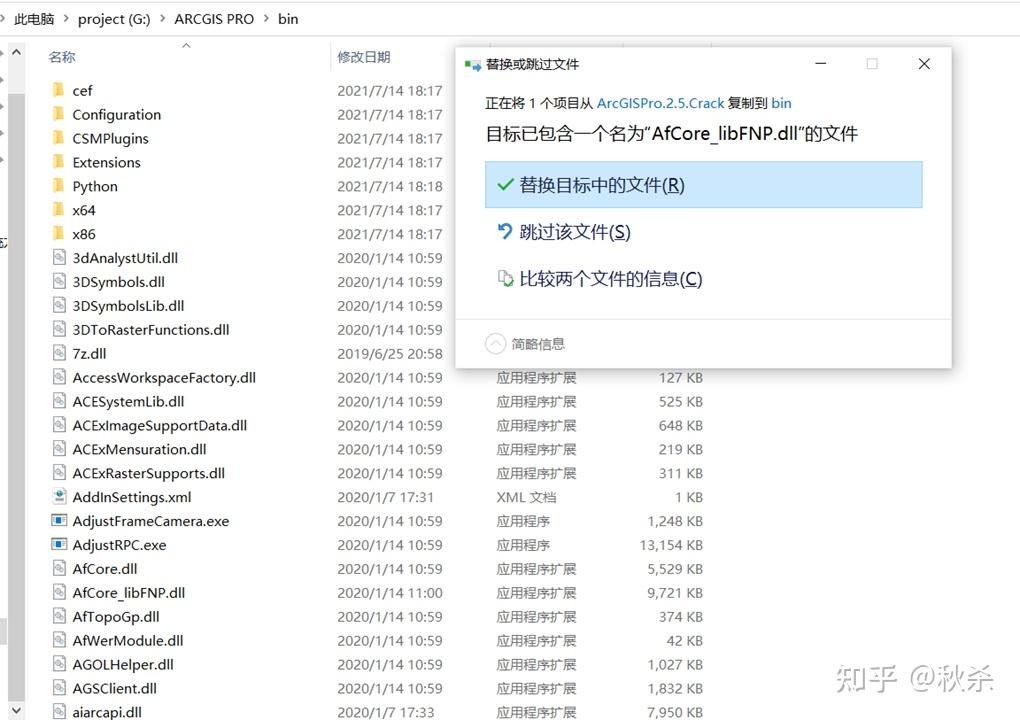Click the 2020/1/14 11:00 date cell

[390, 593]
